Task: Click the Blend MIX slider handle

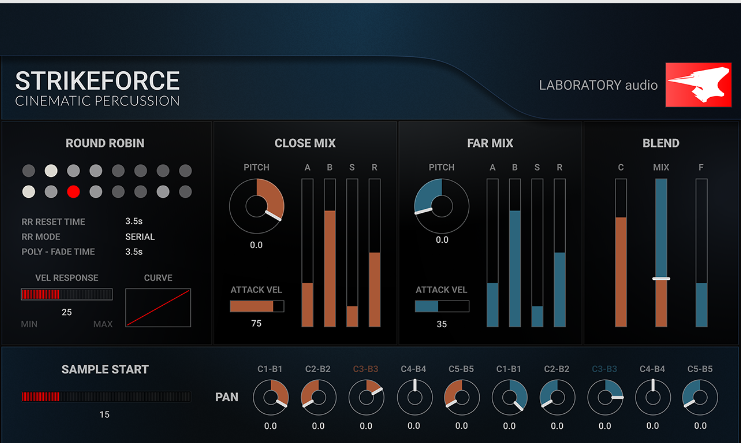Action: (661, 278)
